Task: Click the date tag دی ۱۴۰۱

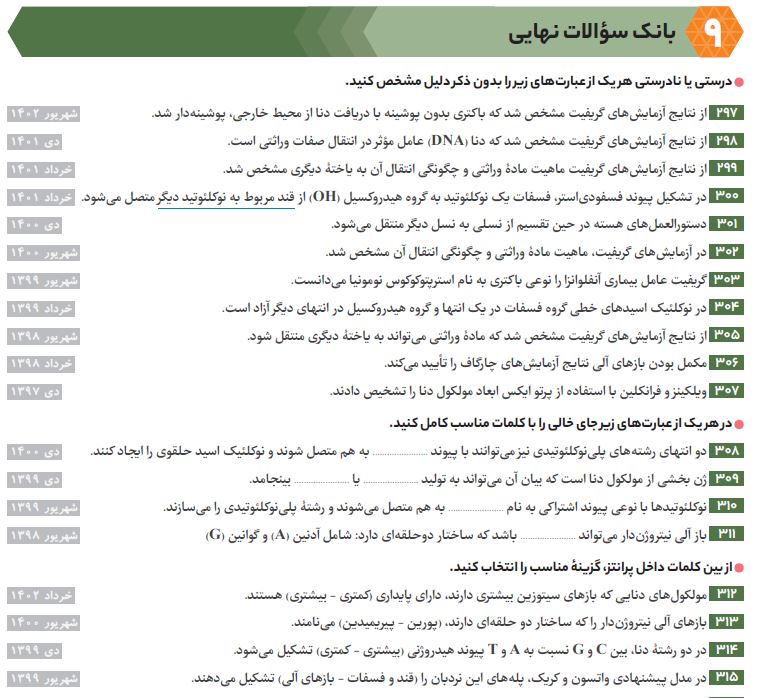Action: point(34,142)
